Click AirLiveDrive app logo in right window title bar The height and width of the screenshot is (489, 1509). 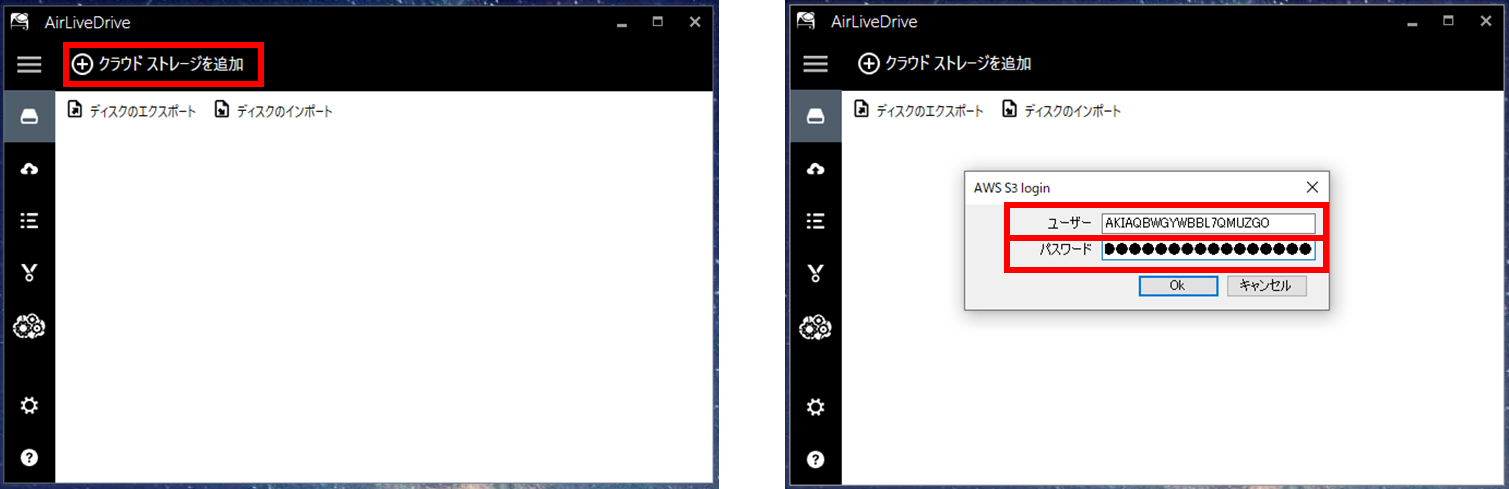coord(807,21)
